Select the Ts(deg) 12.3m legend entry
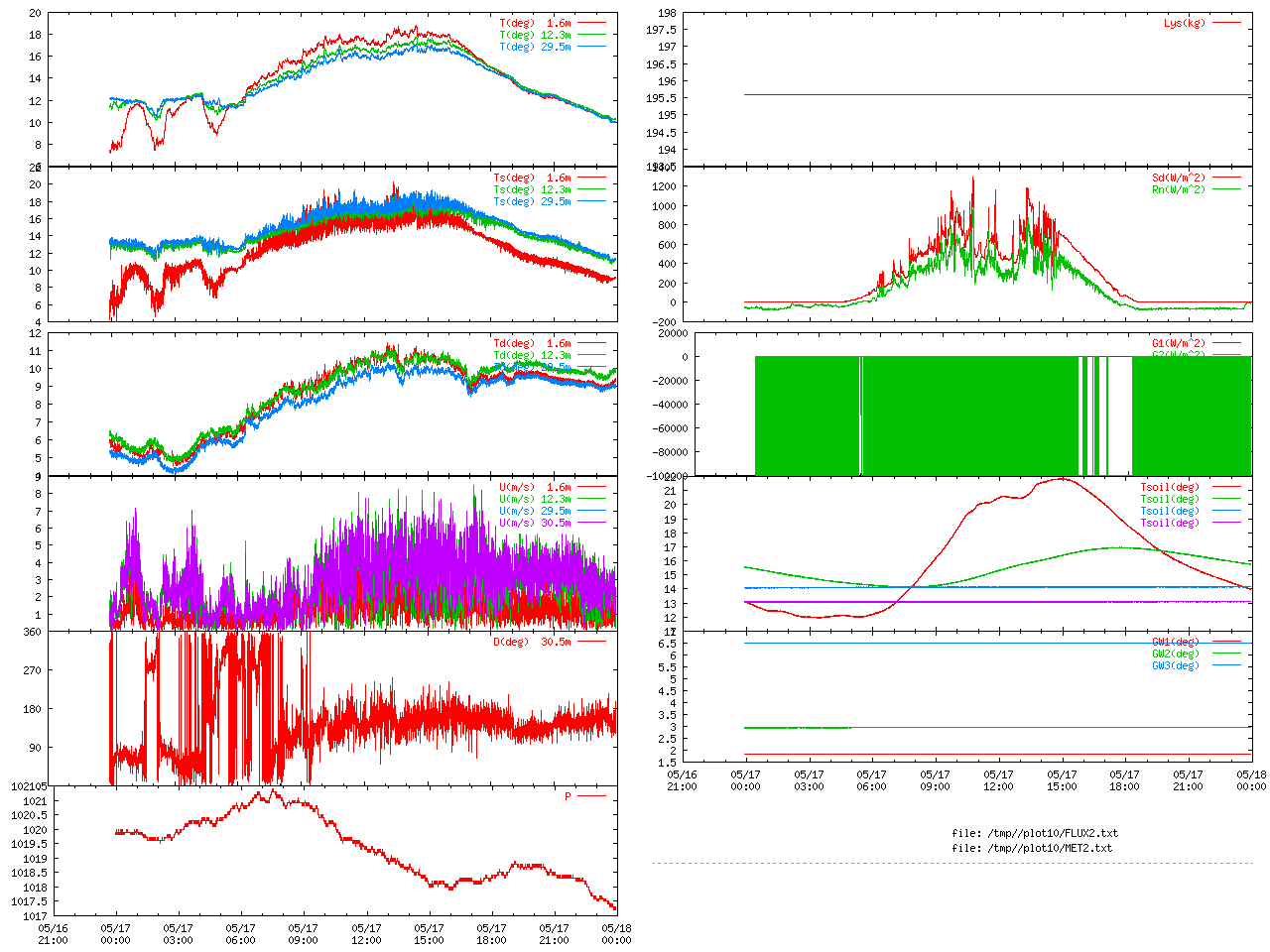The image size is (1270, 952). tap(532, 189)
